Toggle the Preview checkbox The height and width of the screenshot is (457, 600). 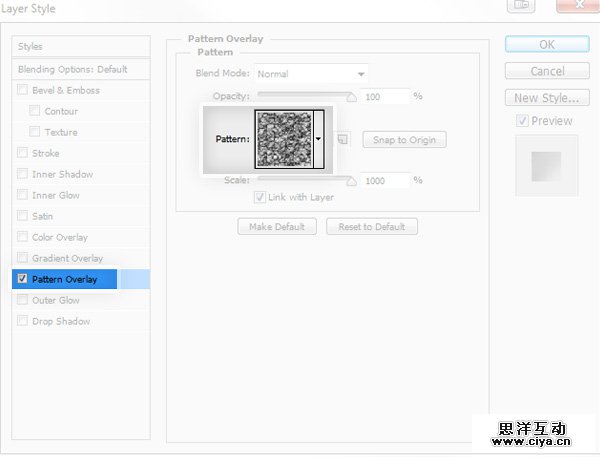pyautogui.click(x=522, y=121)
